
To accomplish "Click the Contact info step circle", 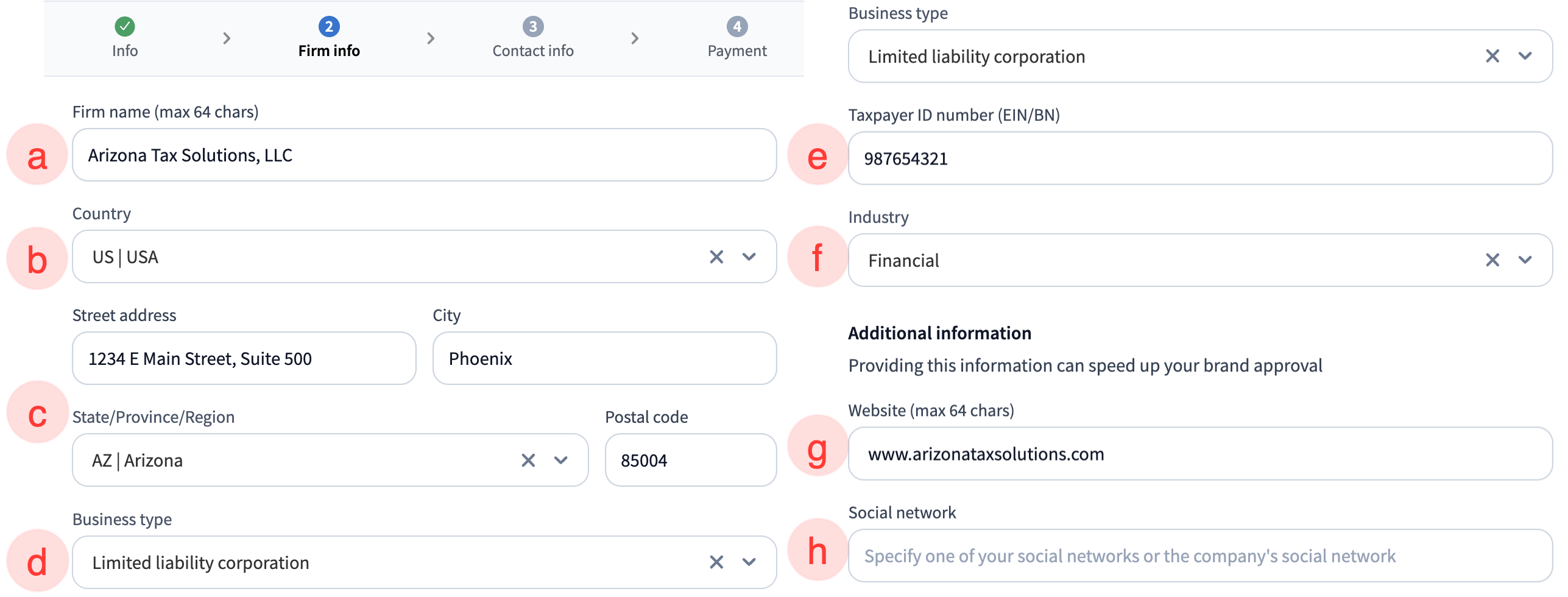I will click(x=532, y=27).
